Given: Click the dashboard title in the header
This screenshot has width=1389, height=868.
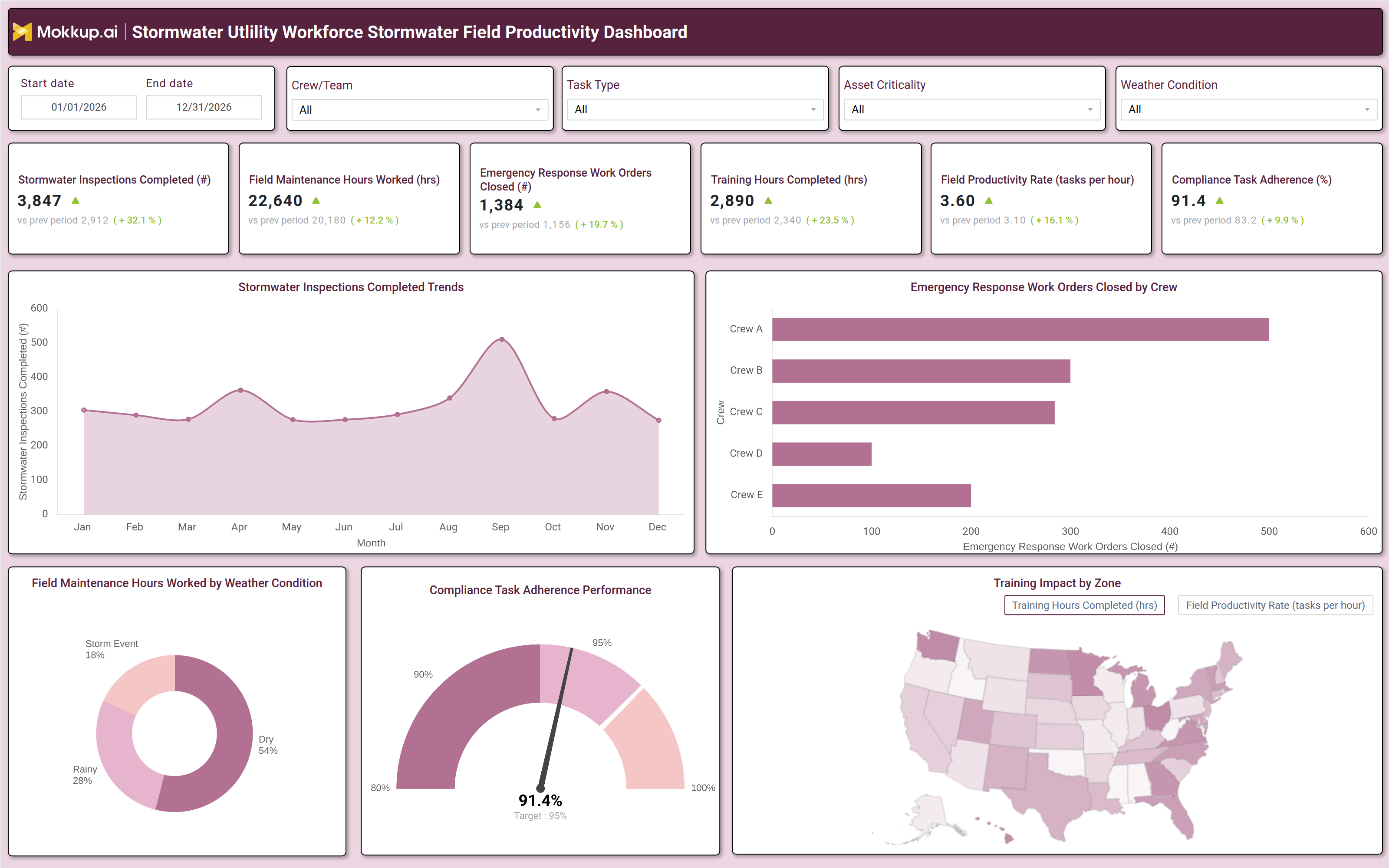Looking at the screenshot, I should (409, 32).
